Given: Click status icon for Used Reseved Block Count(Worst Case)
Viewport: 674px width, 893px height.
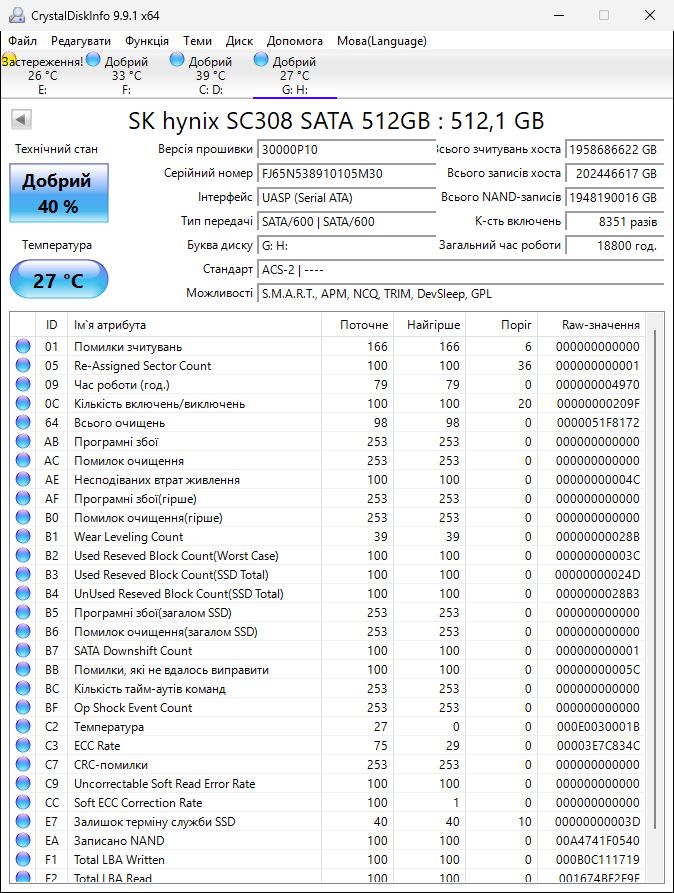Looking at the screenshot, I should (23, 555).
